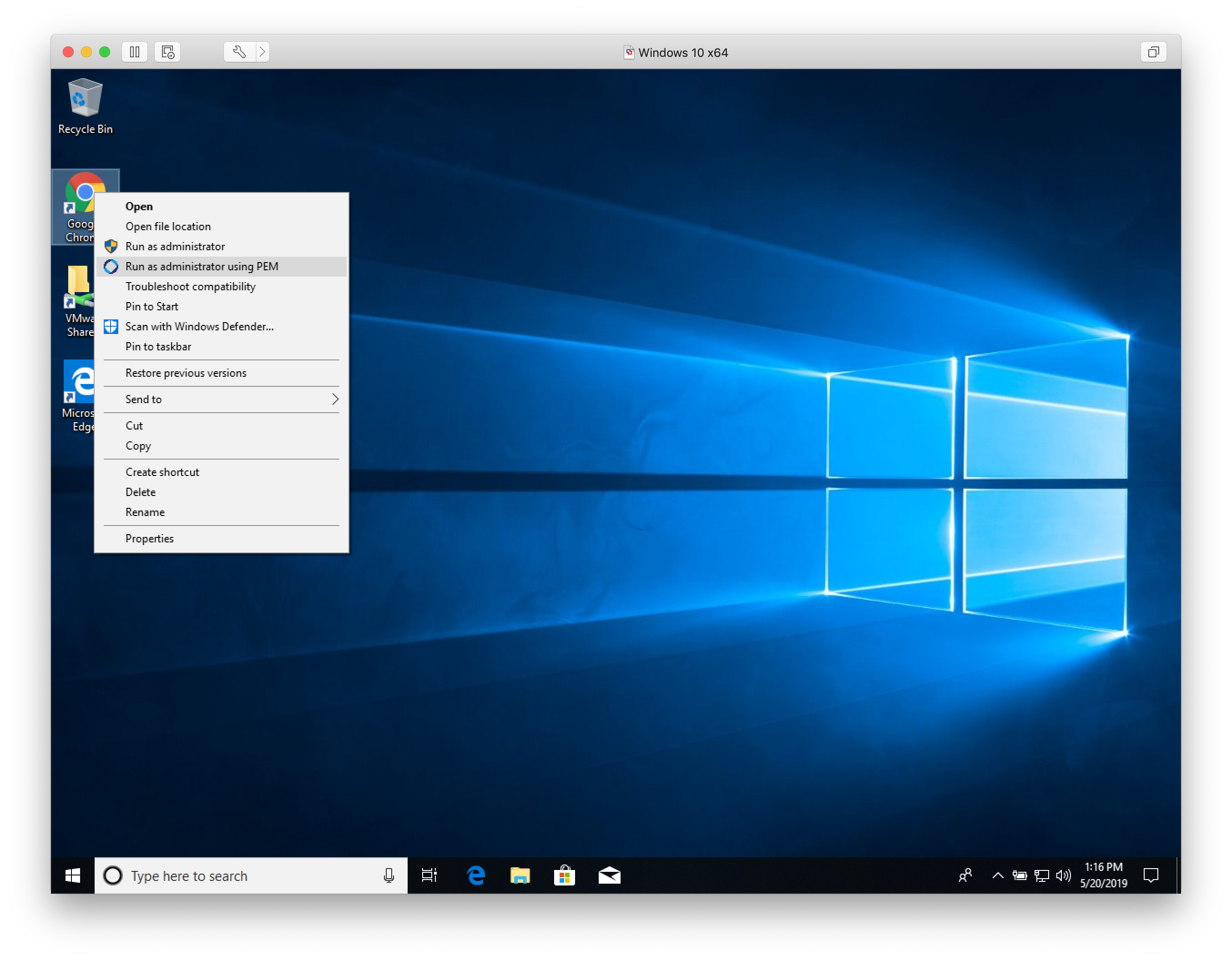Select Pin to taskbar
The width and height of the screenshot is (1232, 961).
coord(221,346)
